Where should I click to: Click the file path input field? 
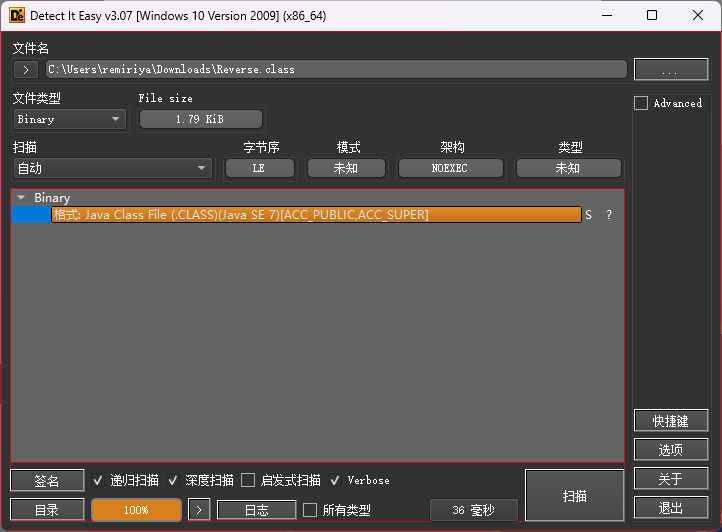click(x=336, y=70)
